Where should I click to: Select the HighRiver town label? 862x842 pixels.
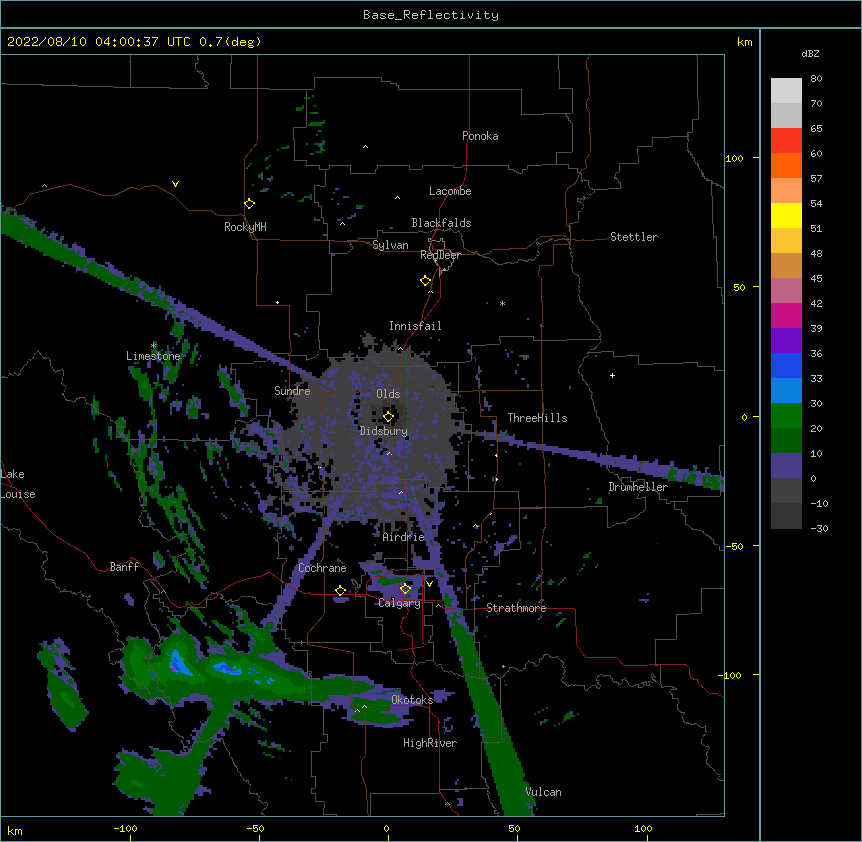430,743
